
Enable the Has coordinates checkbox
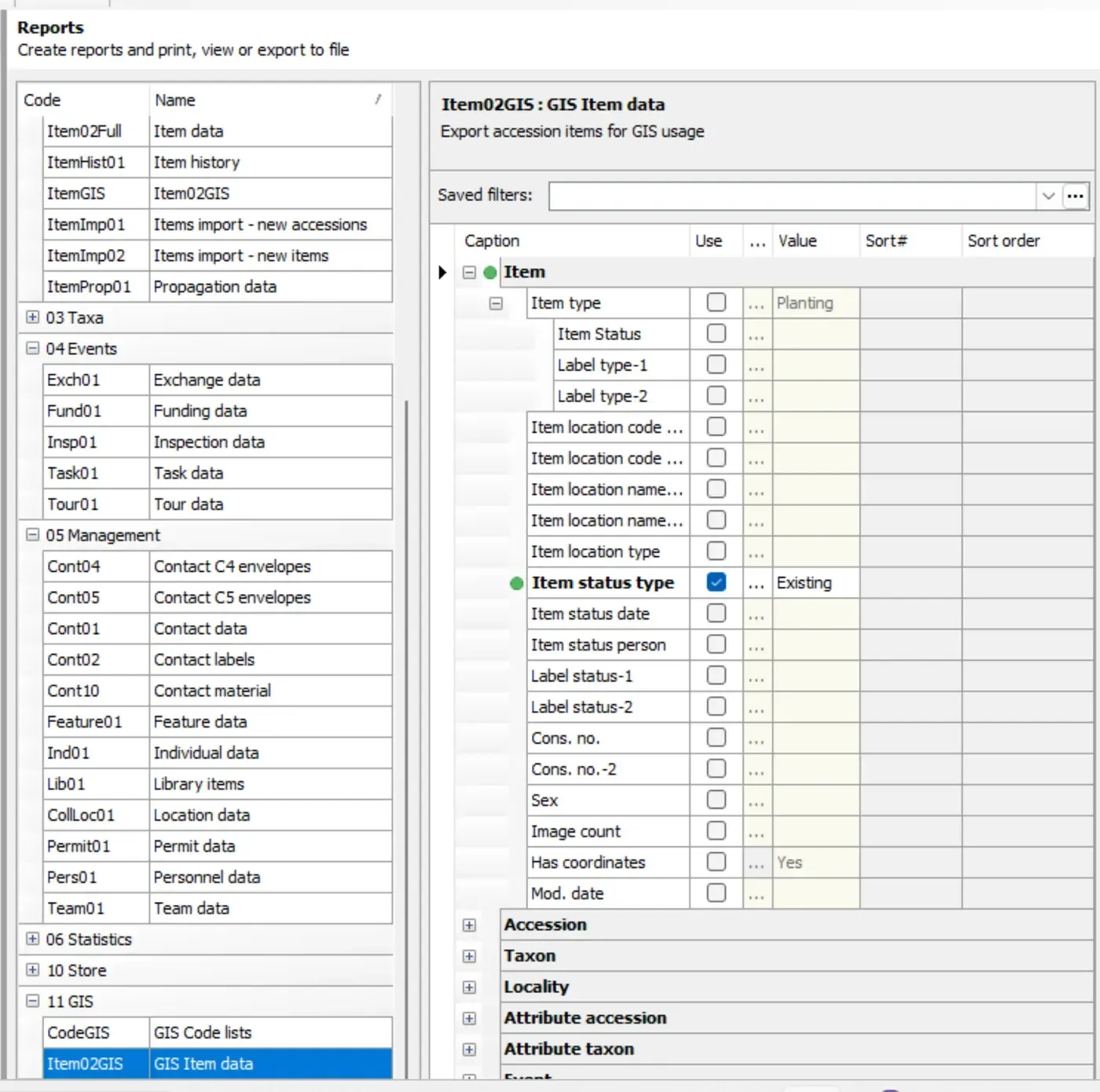(716, 862)
